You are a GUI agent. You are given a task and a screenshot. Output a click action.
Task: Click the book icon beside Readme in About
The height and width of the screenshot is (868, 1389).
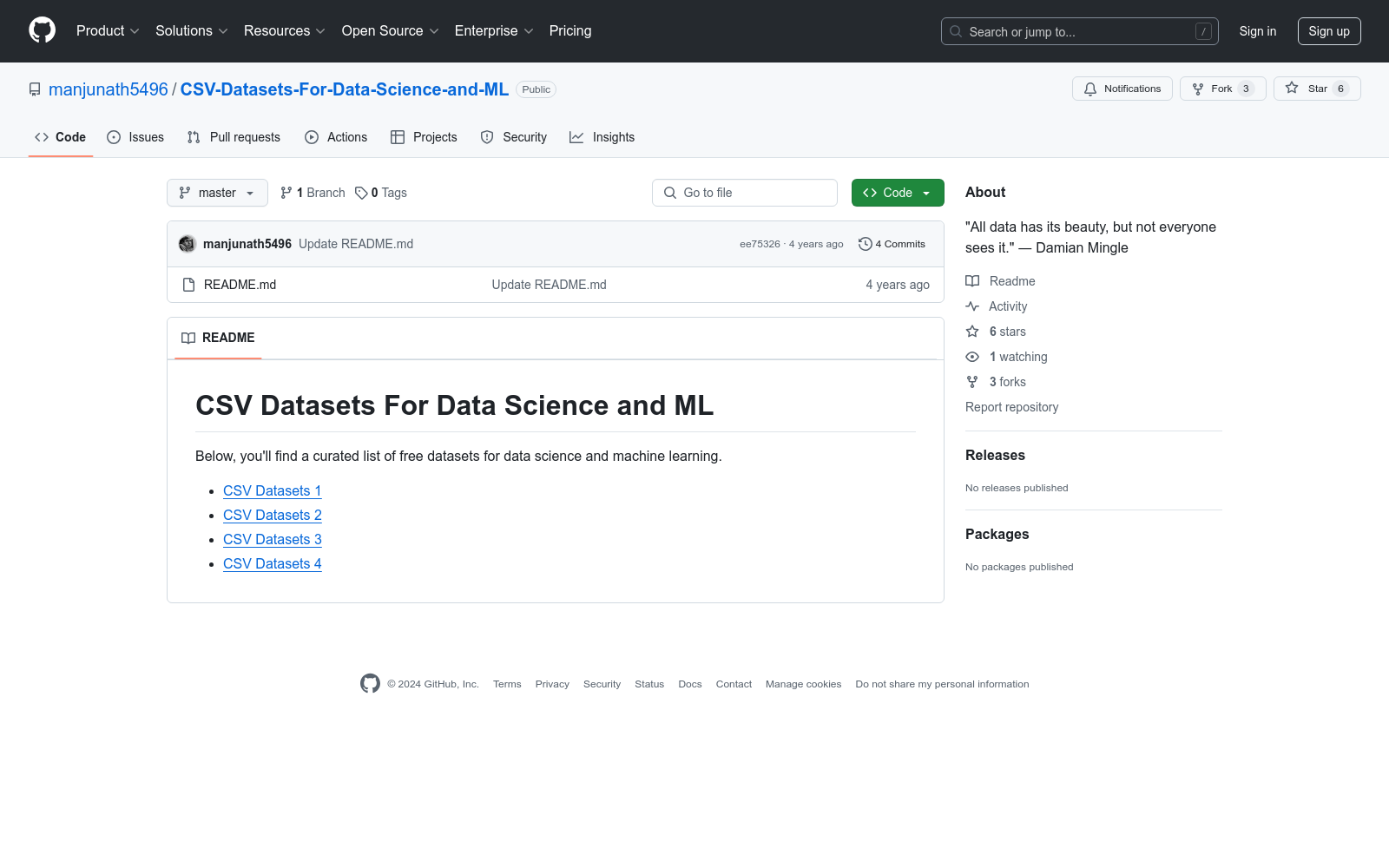pyautogui.click(x=972, y=281)
